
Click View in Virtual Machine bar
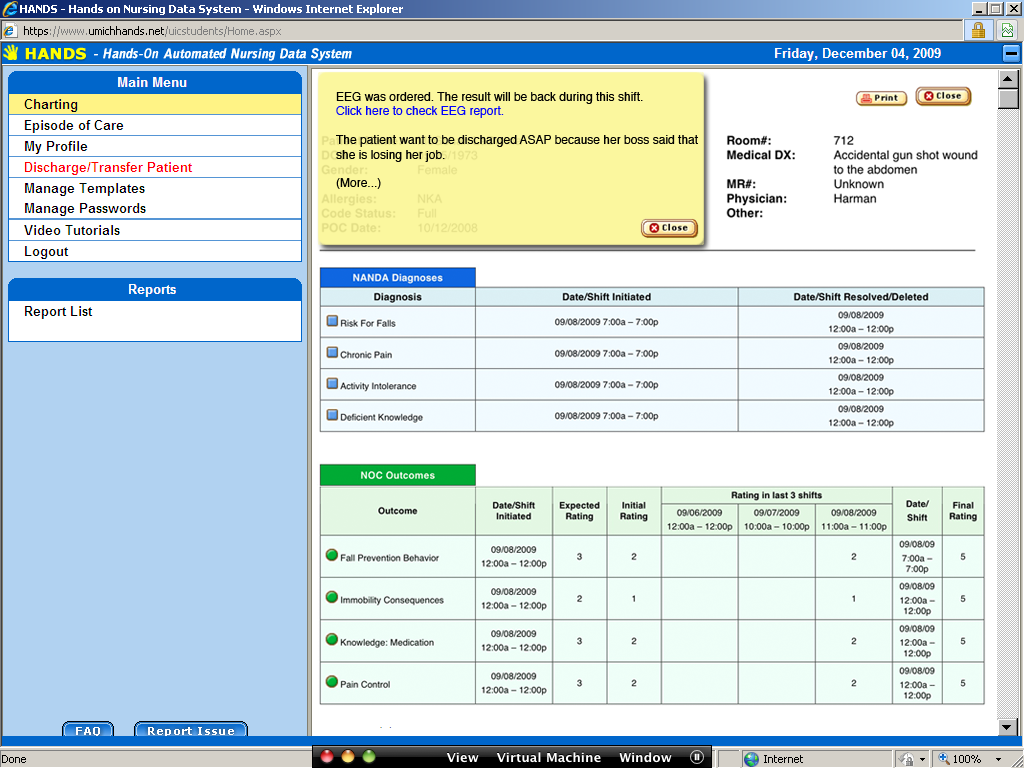[462, 758]
